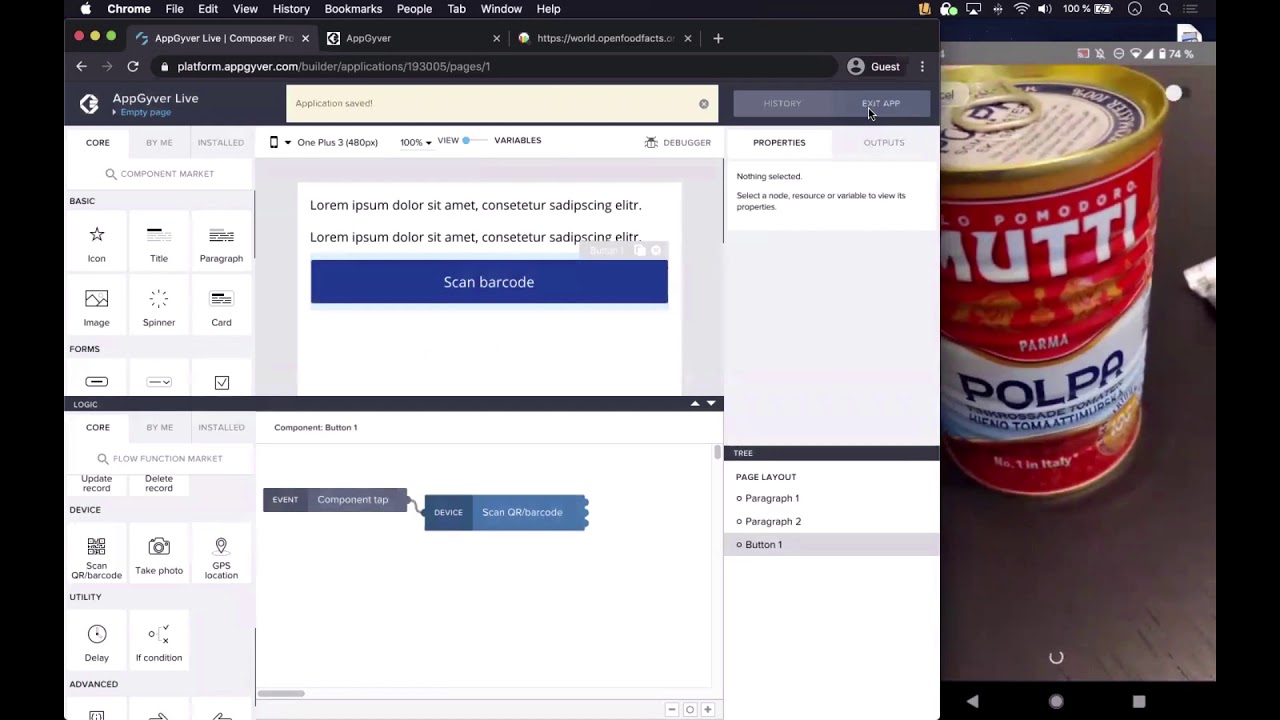Choose the If condition utility function

159,643
